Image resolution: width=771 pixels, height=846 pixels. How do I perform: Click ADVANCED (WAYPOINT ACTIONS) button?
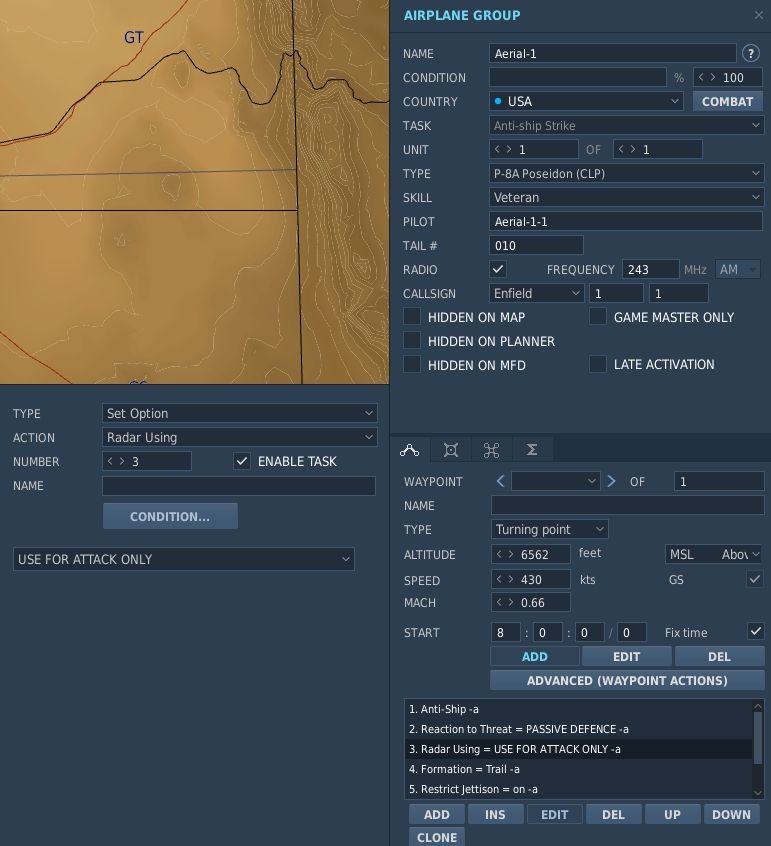tap(627, 680)
